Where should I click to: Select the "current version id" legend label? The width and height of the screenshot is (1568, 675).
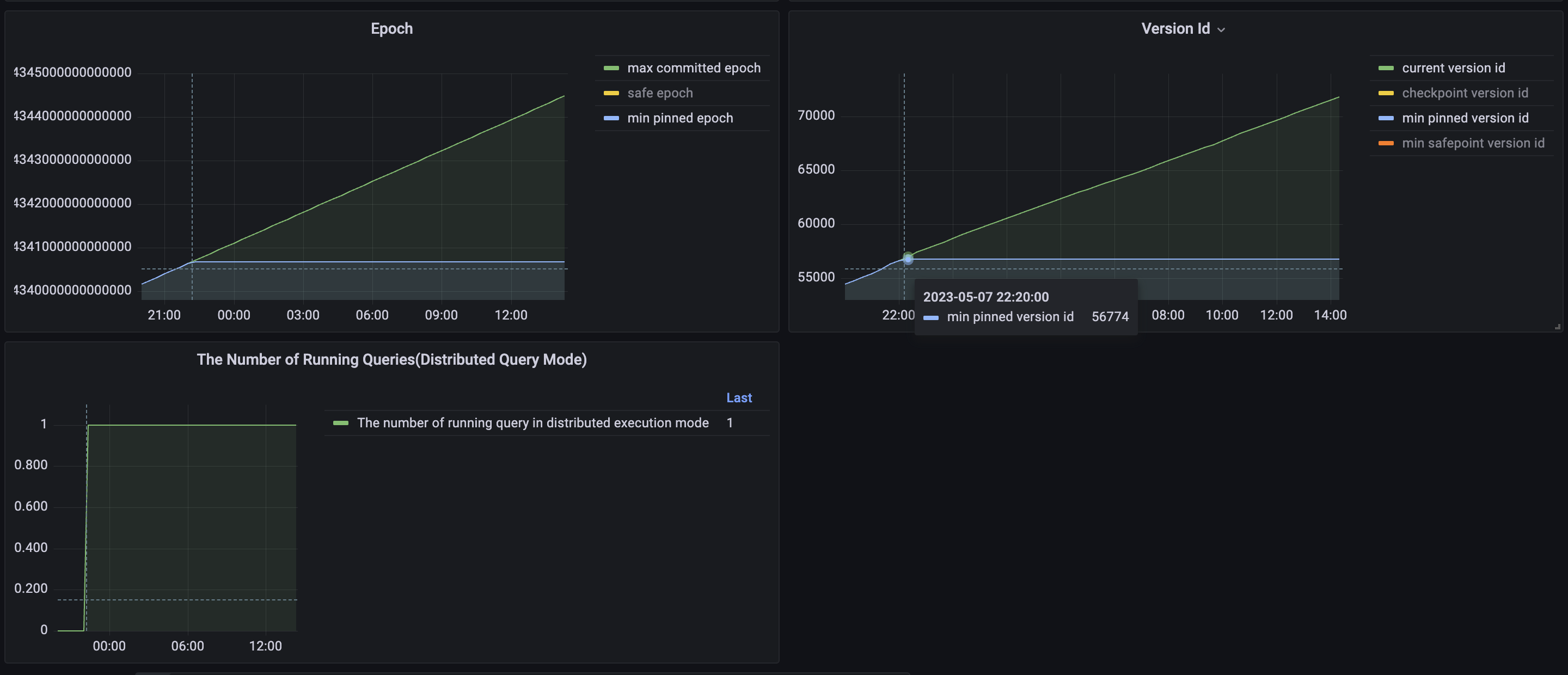(1453, 67)
